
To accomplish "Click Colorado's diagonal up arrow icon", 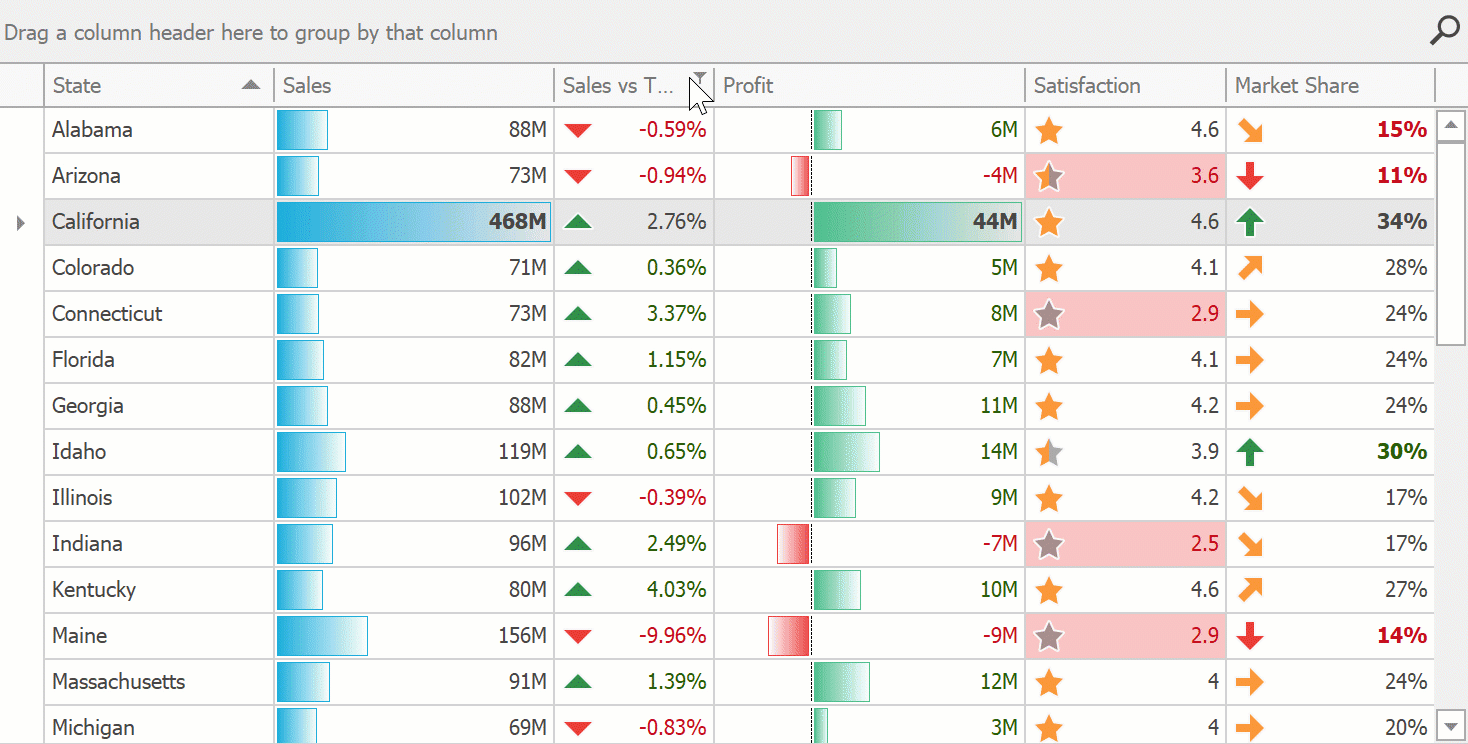I will pos(1250,268).
